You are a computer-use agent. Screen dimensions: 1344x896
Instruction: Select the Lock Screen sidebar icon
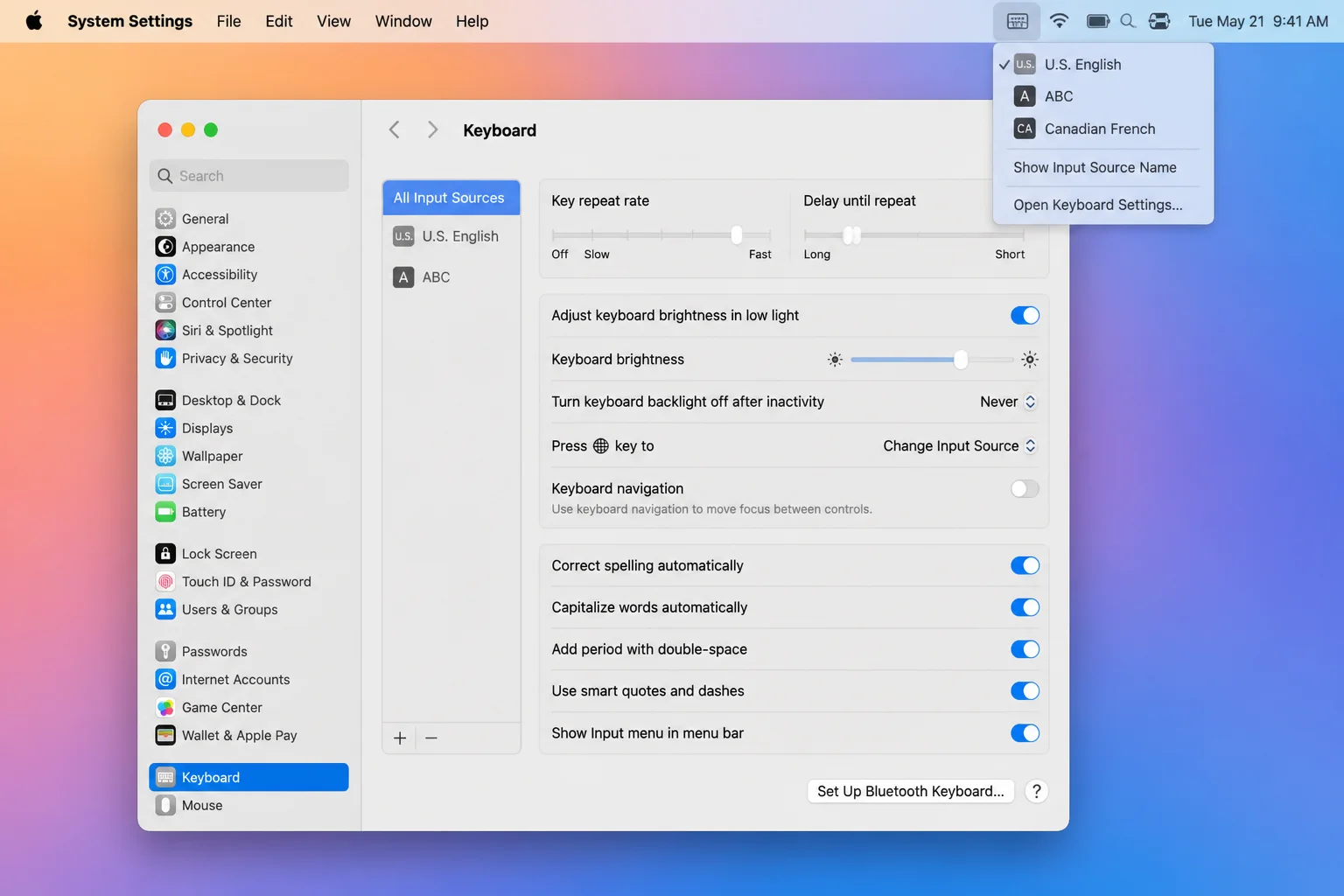[165, 554]
